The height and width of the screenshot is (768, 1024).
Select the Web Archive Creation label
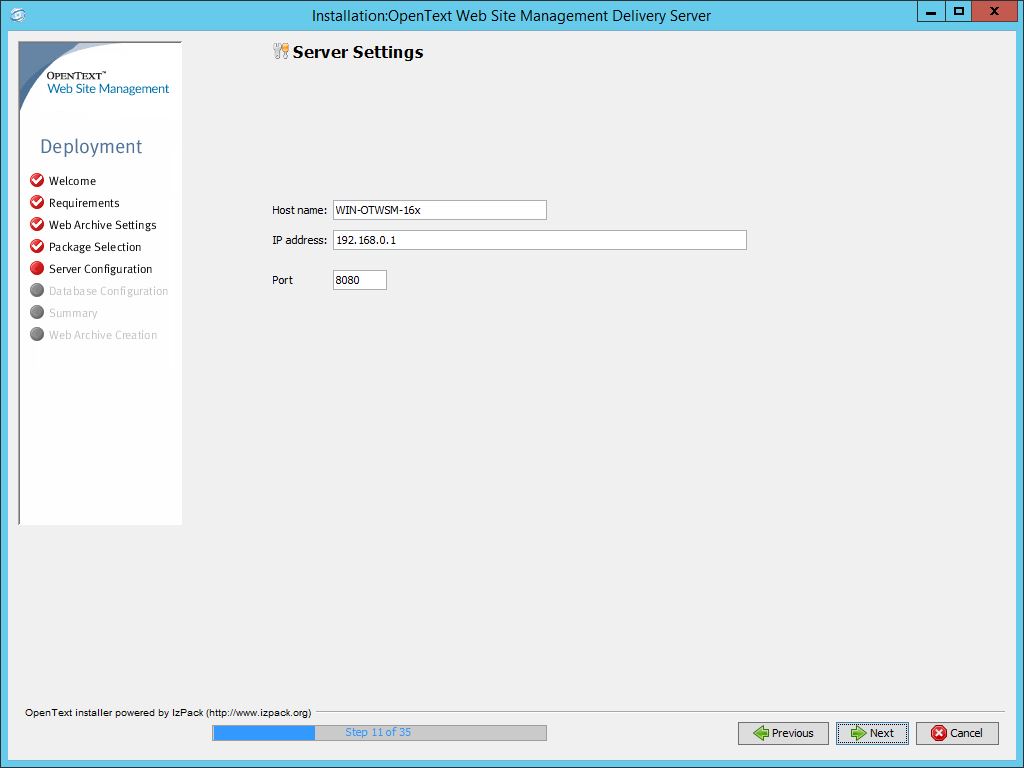coord(103,335)
